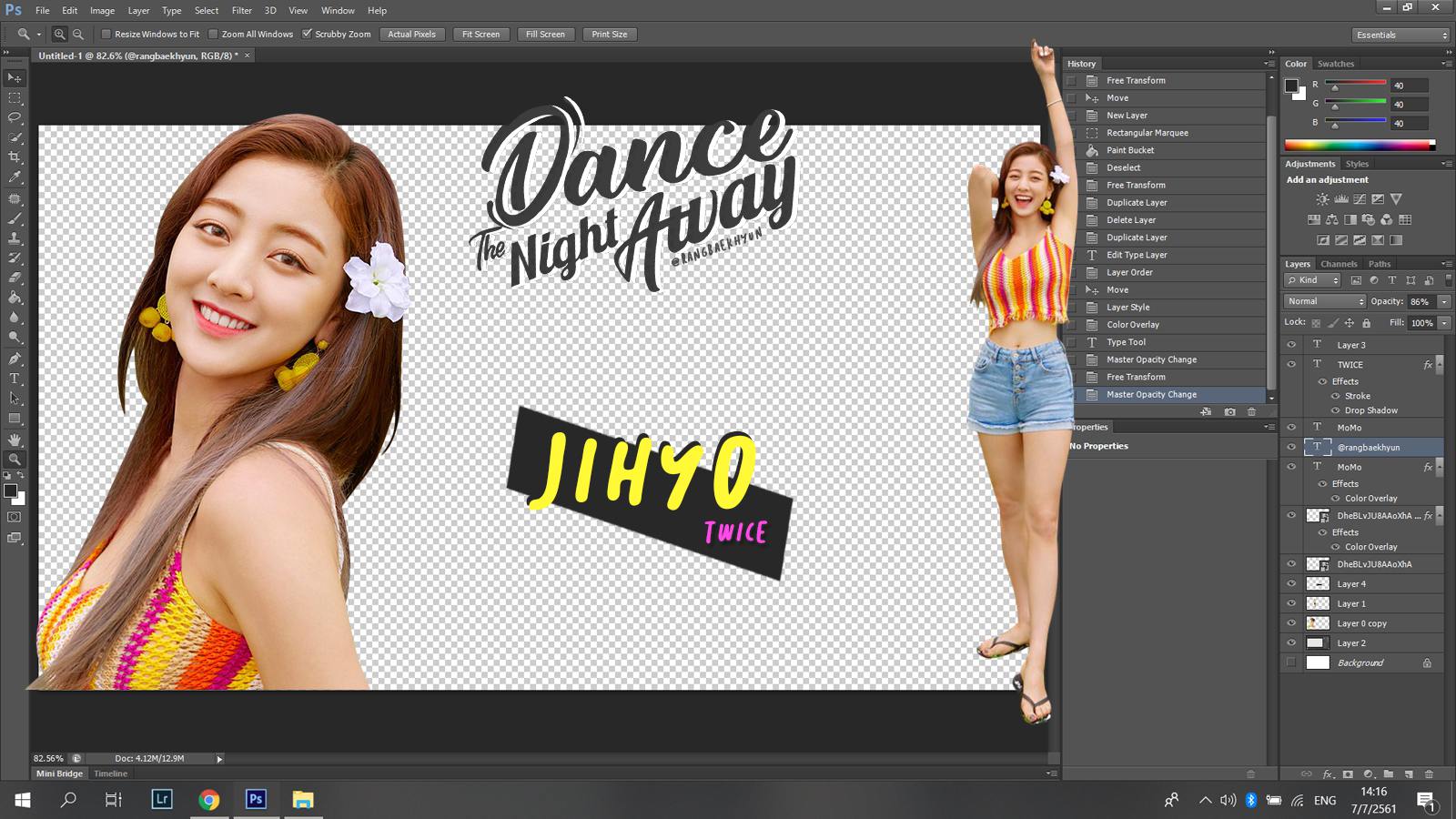Click the Opacity value field 86%
Viewport: 1456px width, 819px height.
click(x=1421, y=301)
